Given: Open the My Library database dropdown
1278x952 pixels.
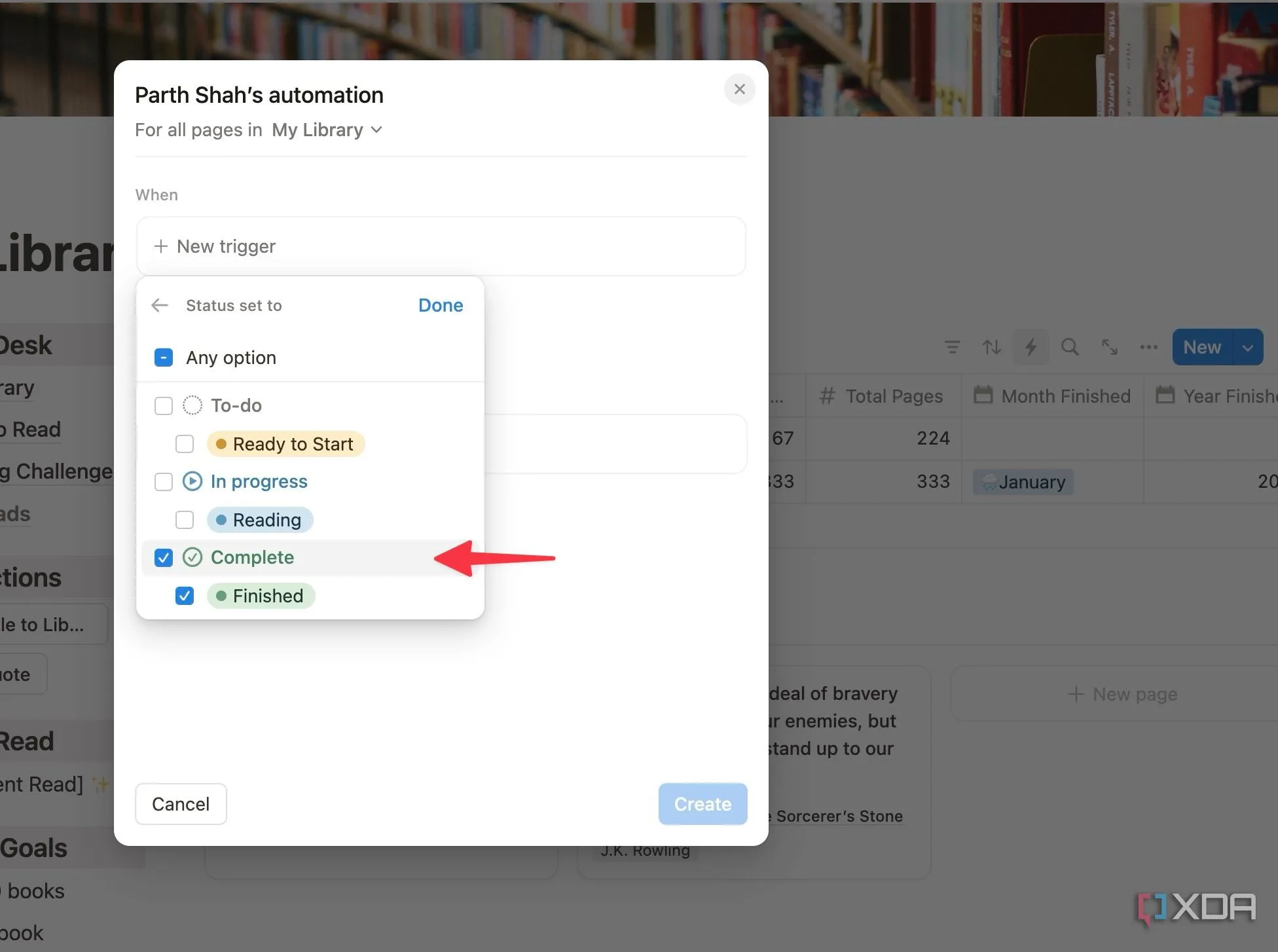Looking at the screenshot, I should click(327, 130).
